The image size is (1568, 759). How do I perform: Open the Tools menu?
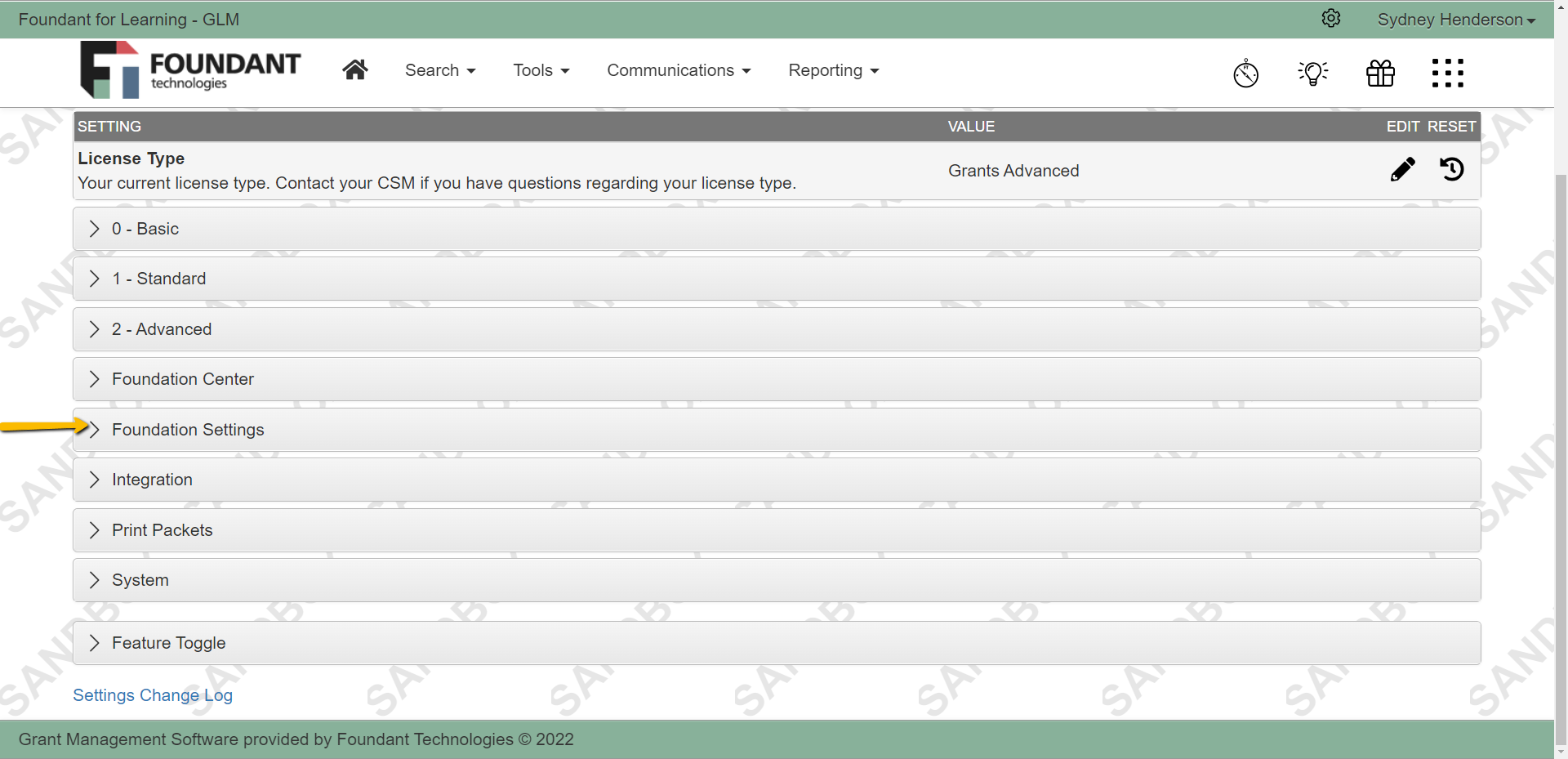(x=541, y=70)
